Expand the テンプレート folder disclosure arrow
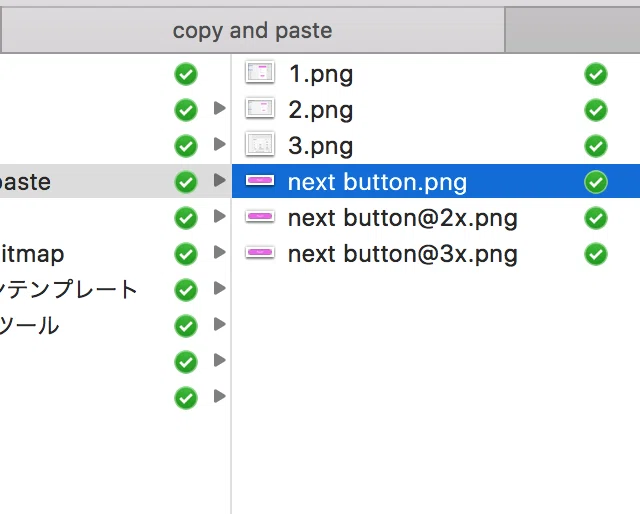 (220, 288)
